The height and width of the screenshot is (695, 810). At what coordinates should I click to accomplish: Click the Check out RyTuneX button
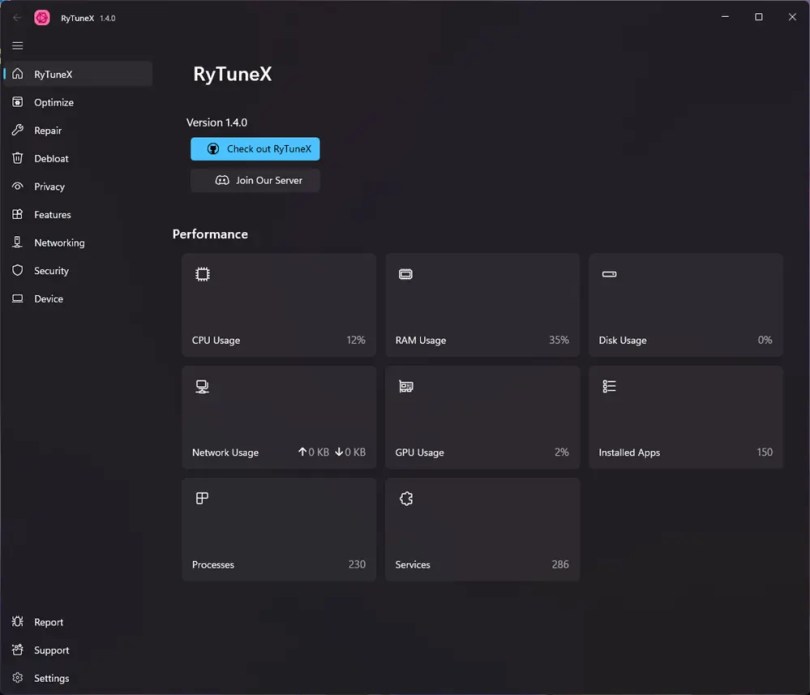pos(255,149)
